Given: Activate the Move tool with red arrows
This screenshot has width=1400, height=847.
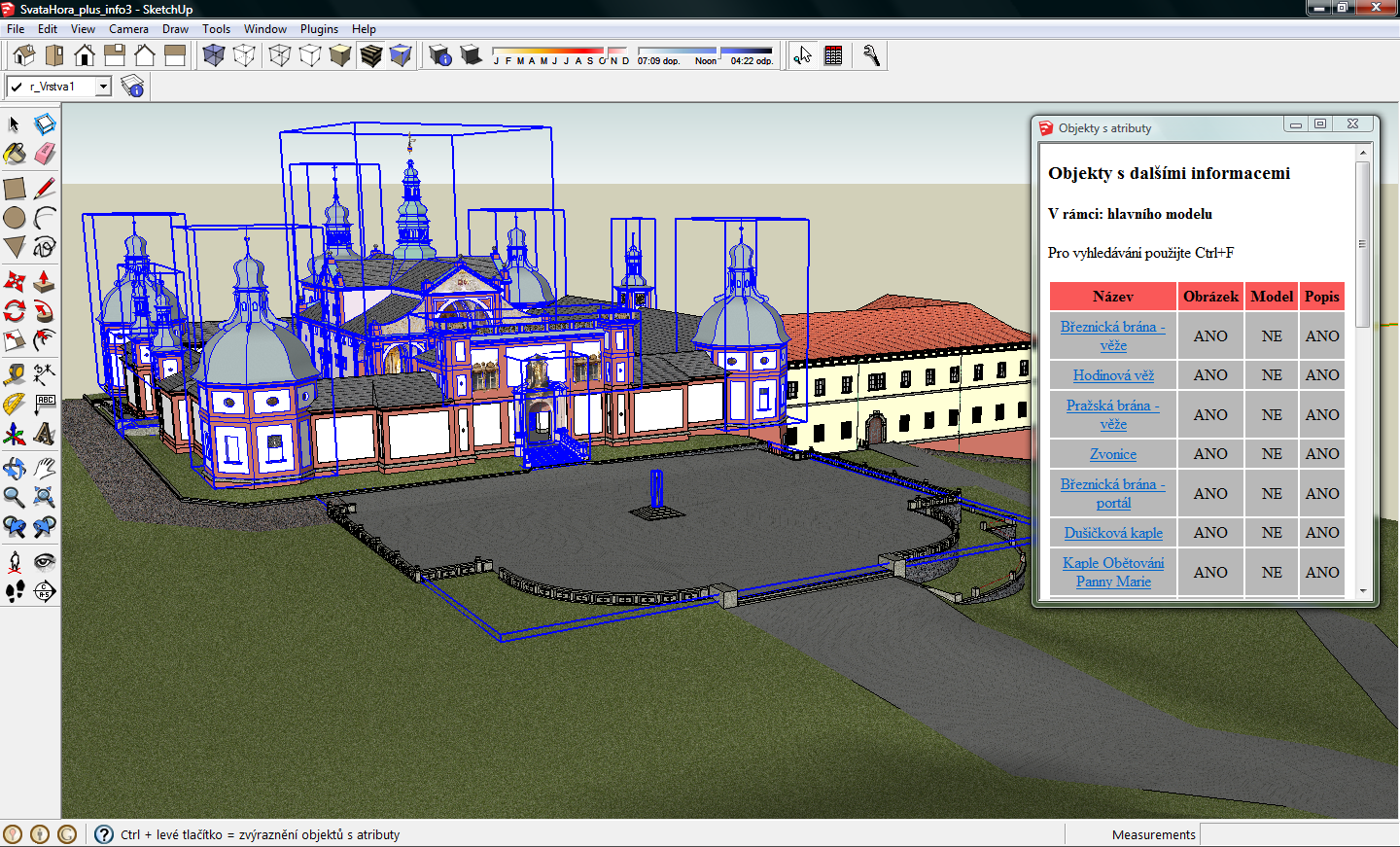Looking at the screenshot, I should (14, 281).
